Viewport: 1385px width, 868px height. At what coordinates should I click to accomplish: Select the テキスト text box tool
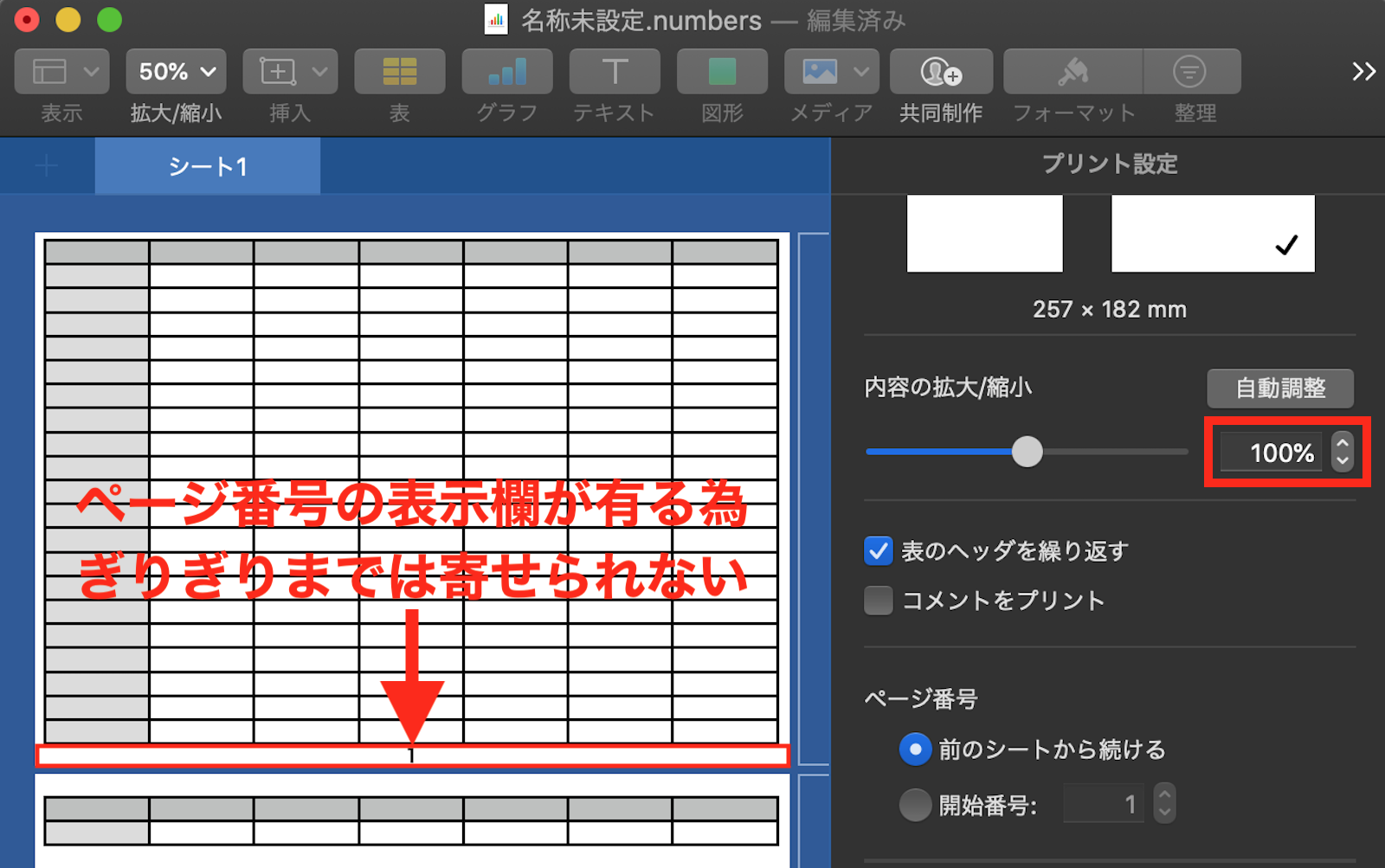pos(615,72)
